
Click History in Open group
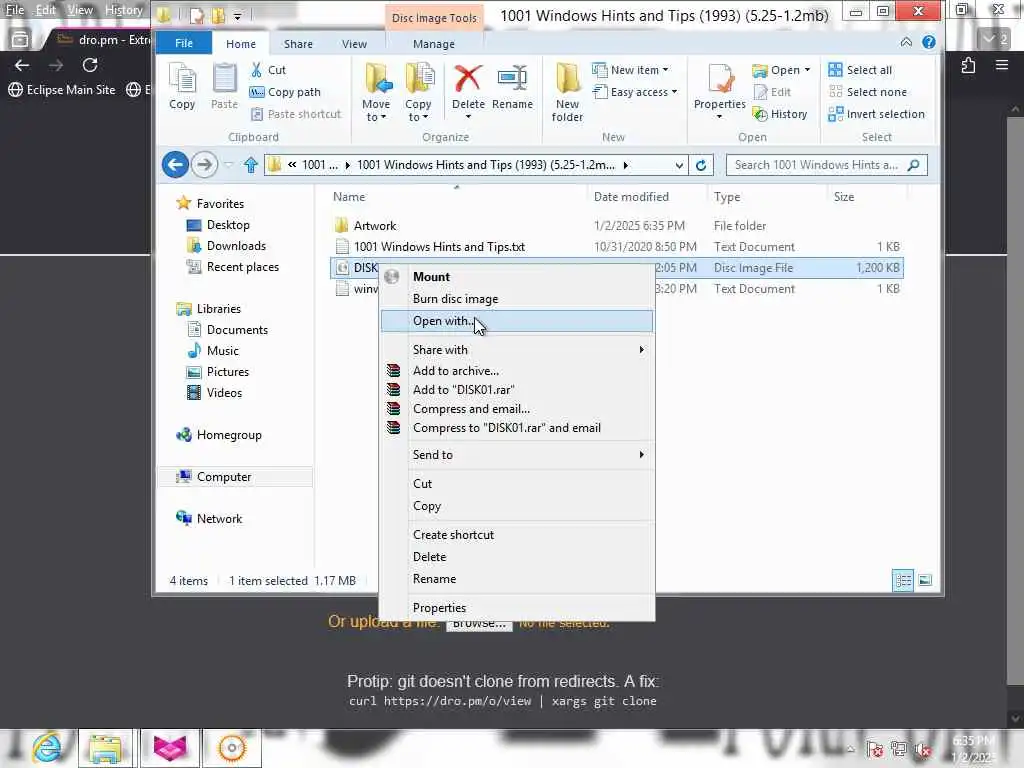pyautogui.click(x=780, y=114)
